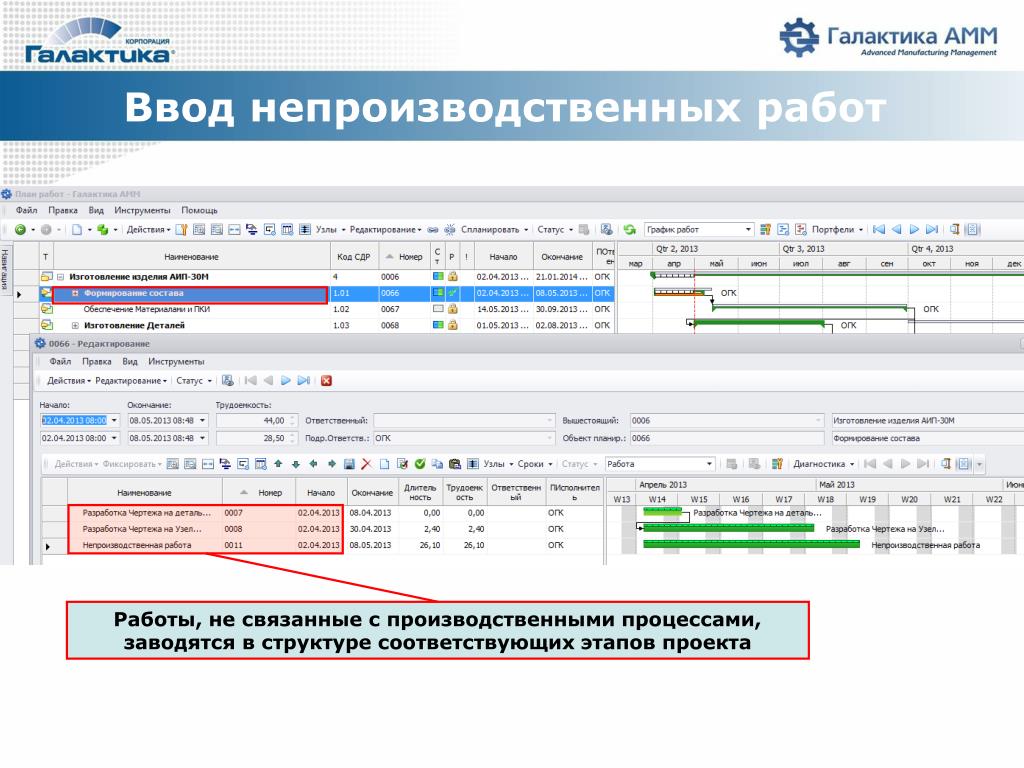Click Редактирование button in main toolbar
Screen dimensions: 1024x768
tap(385, 230)
